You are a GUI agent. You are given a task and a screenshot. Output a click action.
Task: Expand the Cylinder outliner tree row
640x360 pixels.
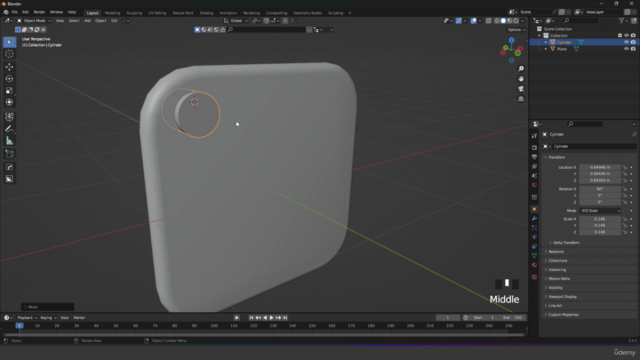(x=546, y=42)
